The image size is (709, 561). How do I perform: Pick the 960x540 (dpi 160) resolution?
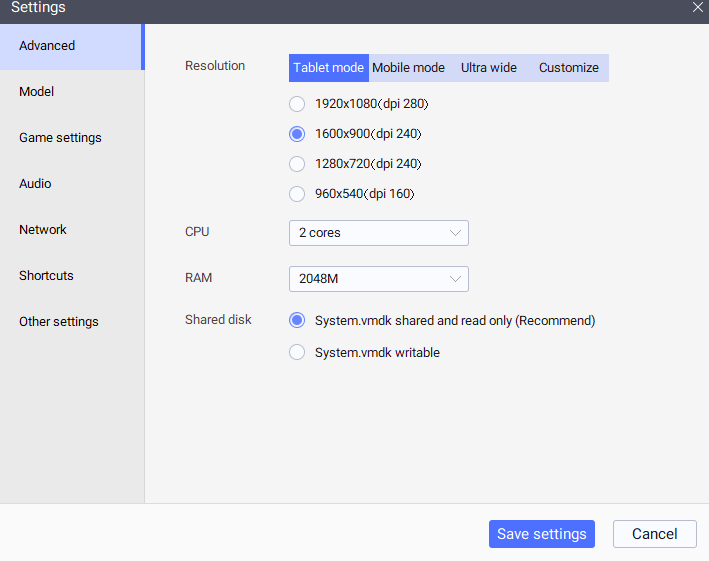297,194
